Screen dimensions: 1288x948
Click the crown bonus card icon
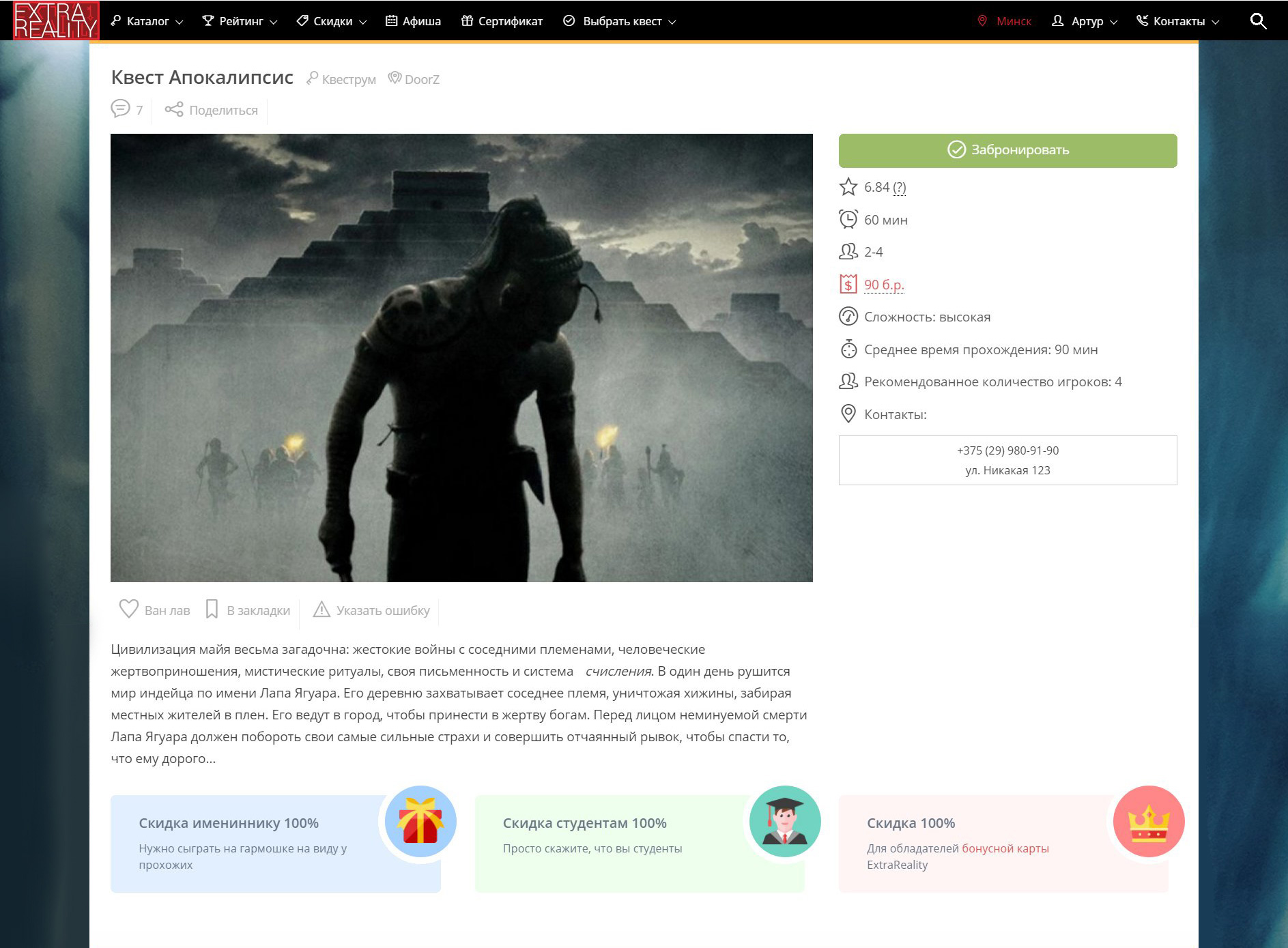click(x=1149, y=821)
